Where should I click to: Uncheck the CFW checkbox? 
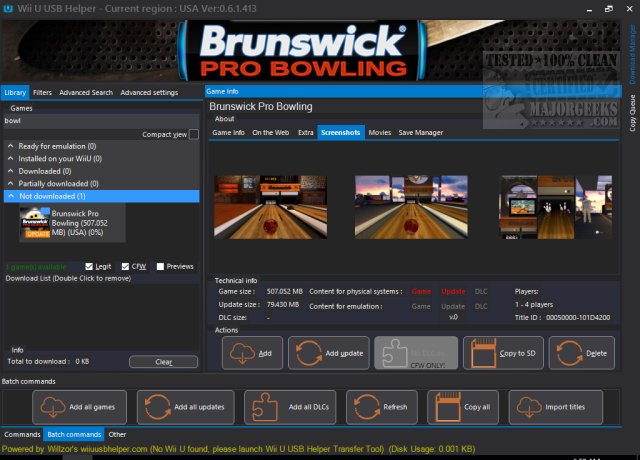(x=125, y=267)
